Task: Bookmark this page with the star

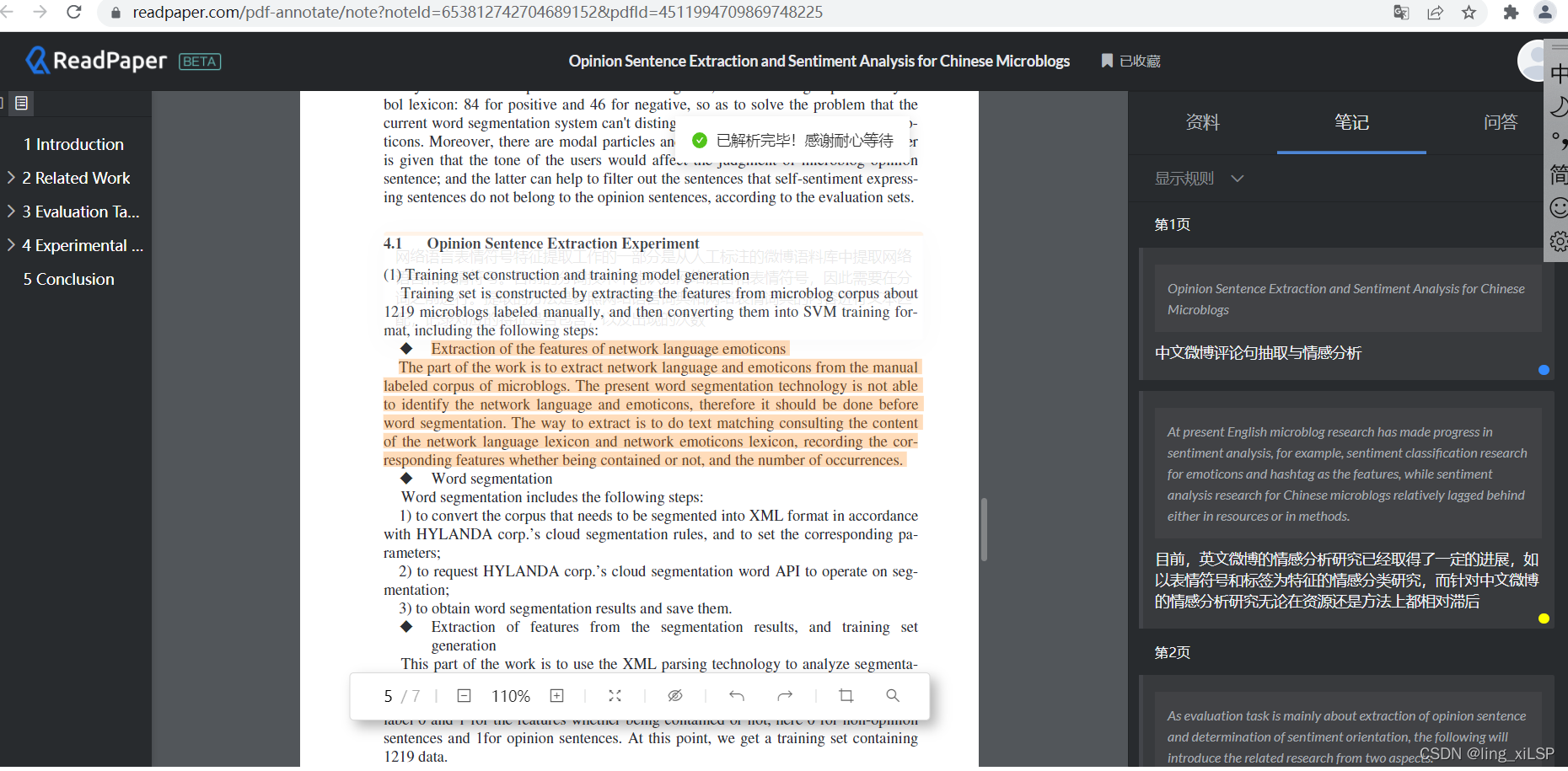Action: tap(1469, 12)
